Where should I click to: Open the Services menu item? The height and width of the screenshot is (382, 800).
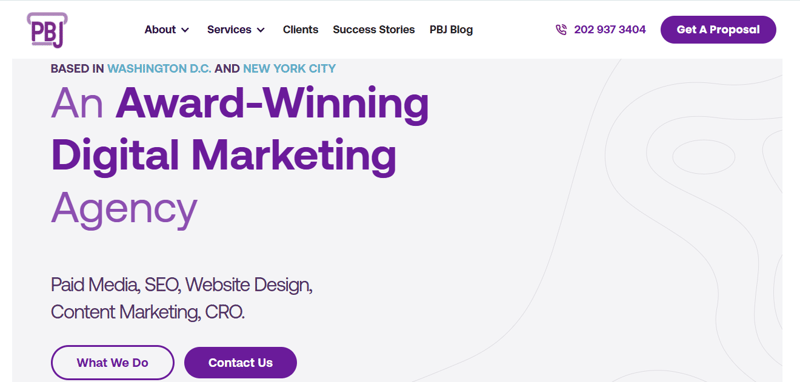[229, 30]
